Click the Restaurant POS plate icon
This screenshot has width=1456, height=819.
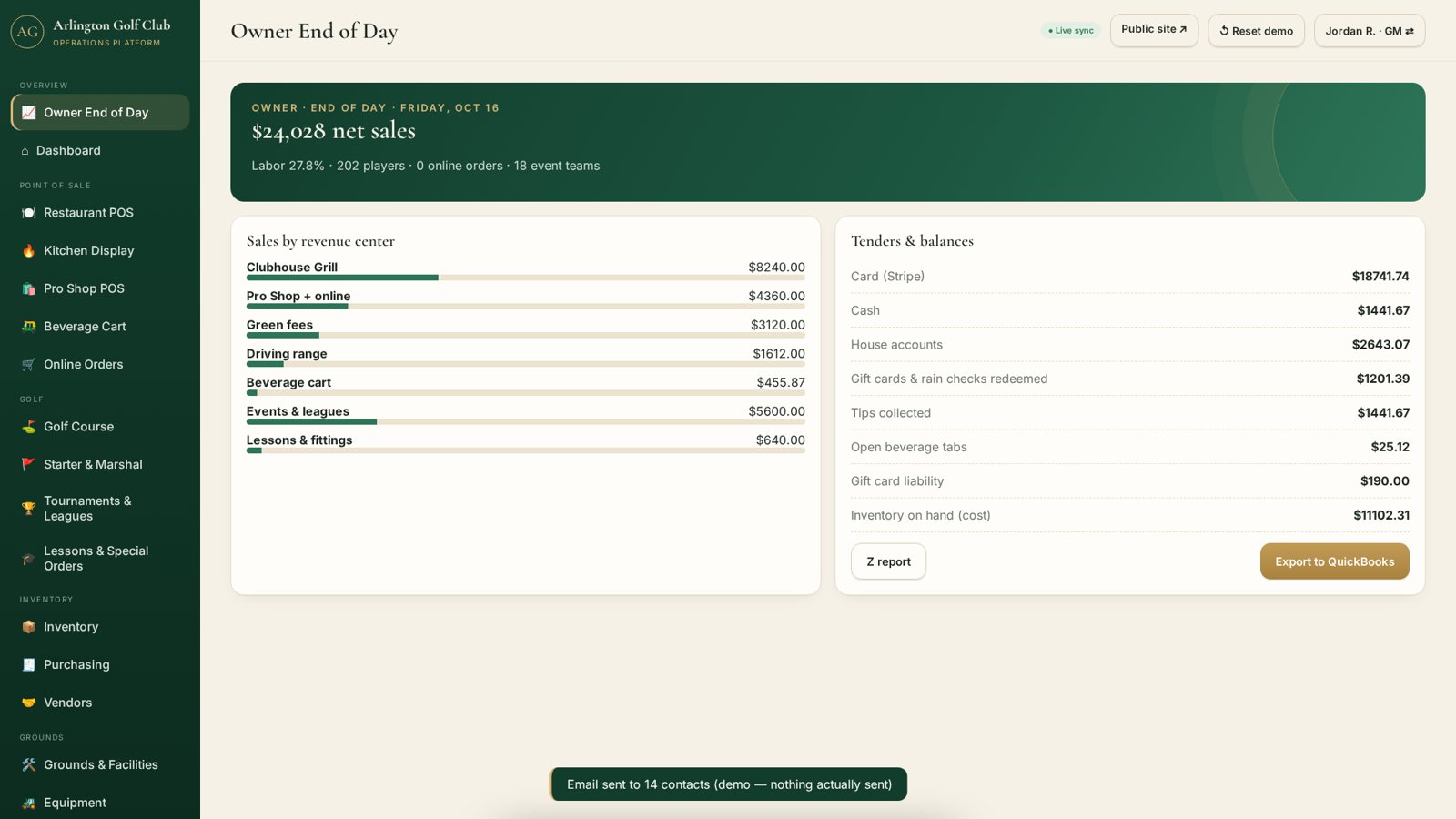(29, 213)
